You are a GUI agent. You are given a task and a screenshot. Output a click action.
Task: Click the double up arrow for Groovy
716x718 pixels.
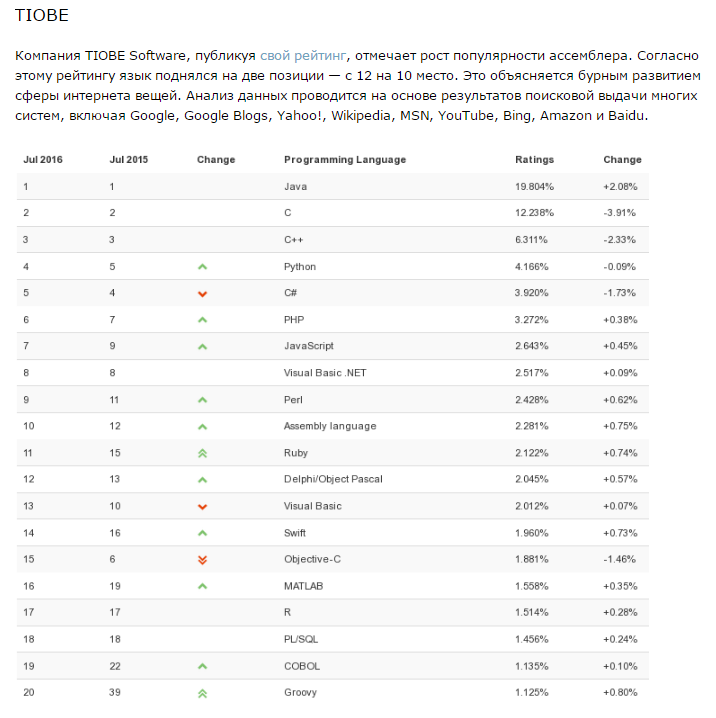click(202, 692)
